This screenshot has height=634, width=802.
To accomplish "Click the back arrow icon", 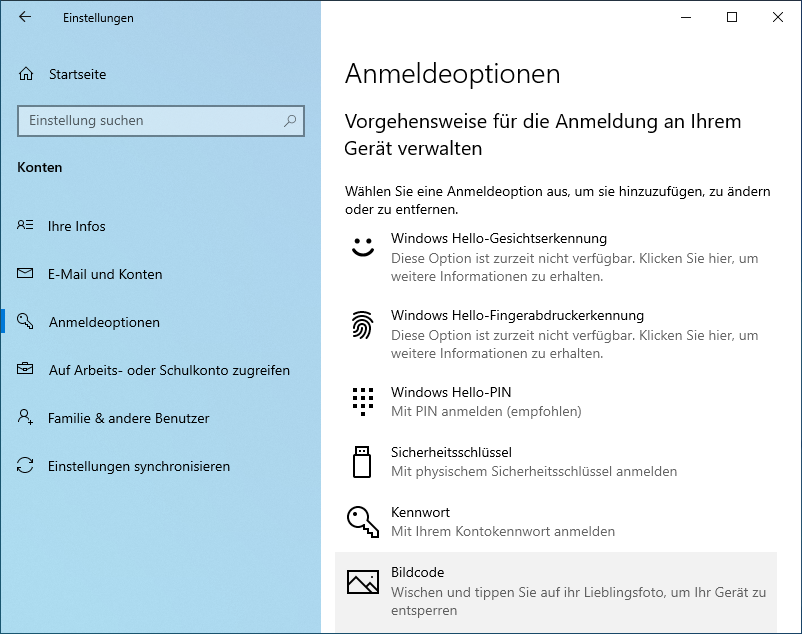I will [25, 17].
